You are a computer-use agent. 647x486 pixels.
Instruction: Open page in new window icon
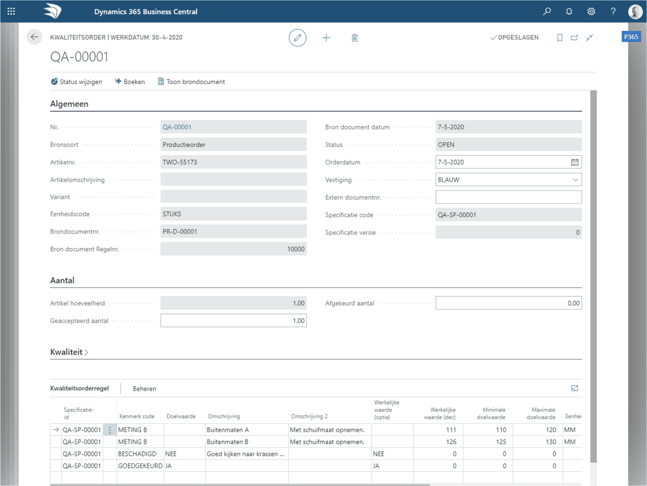coord(574,38)
